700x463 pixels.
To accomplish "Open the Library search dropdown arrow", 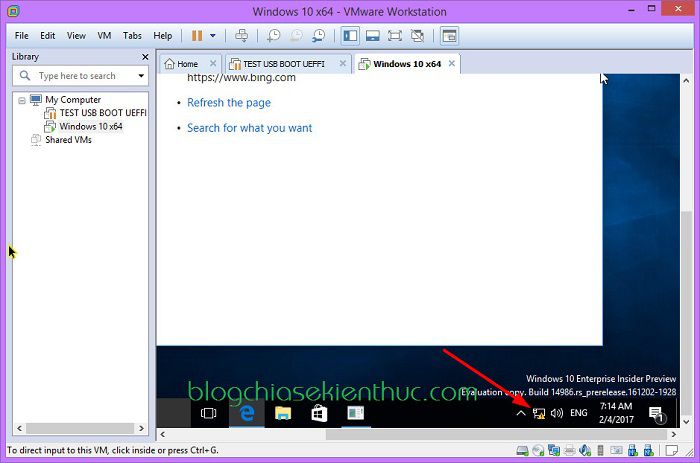I will coord(141,76).
